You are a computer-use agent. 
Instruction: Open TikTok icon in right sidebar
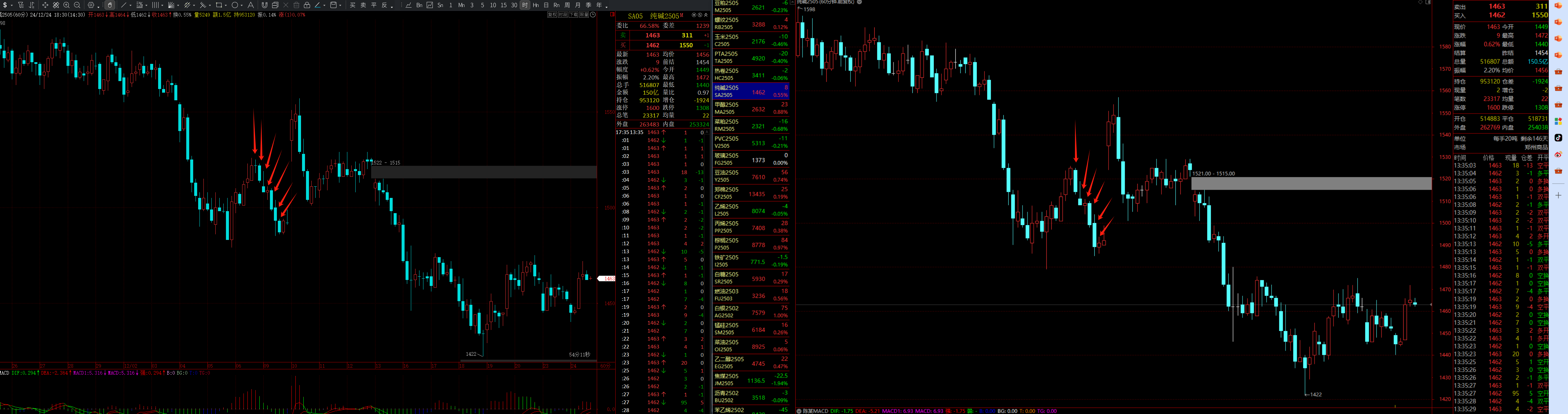click(x=1558, y=138)
